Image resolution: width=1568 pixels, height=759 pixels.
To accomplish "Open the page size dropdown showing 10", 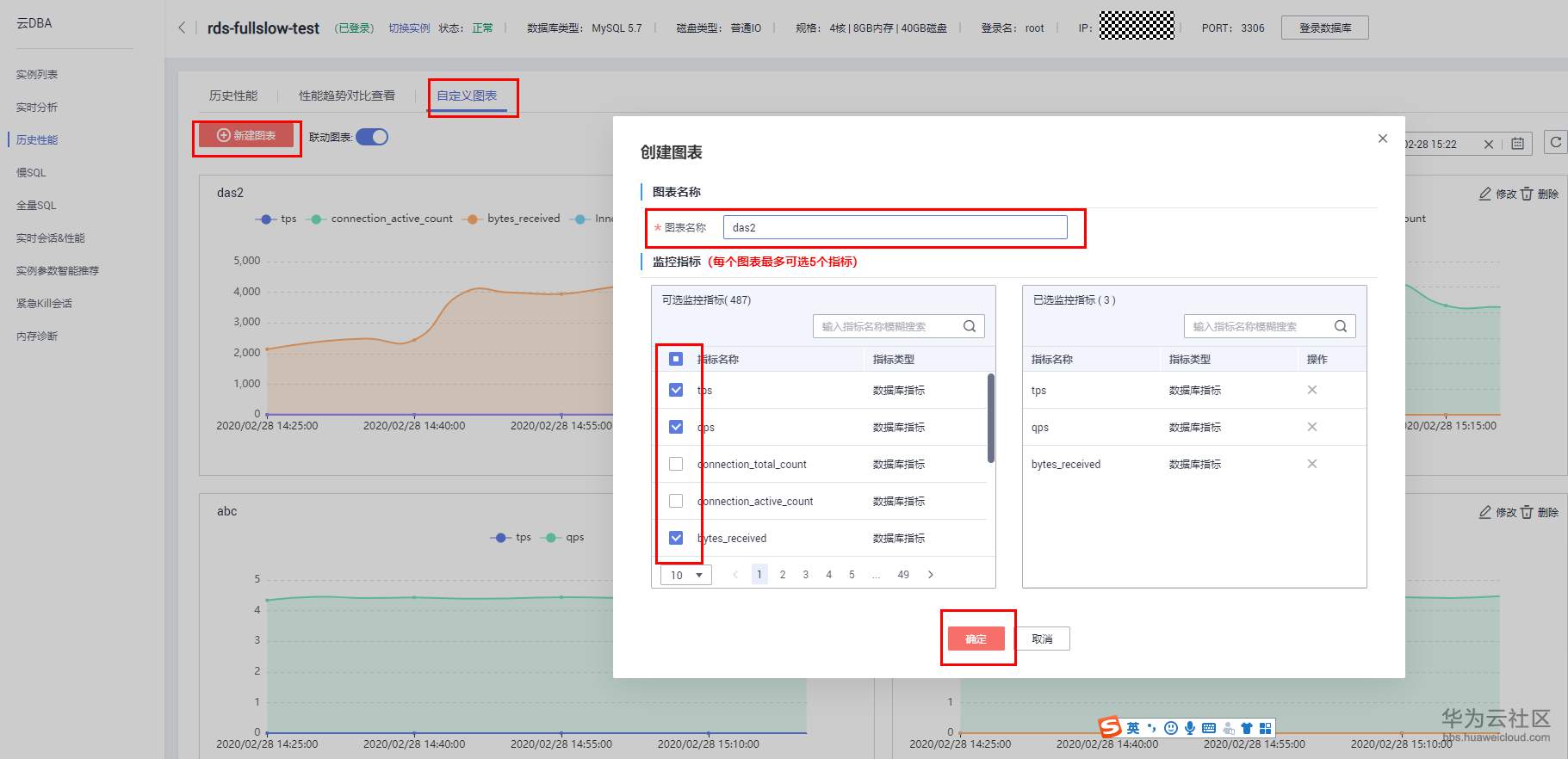I will pos(686,575).
